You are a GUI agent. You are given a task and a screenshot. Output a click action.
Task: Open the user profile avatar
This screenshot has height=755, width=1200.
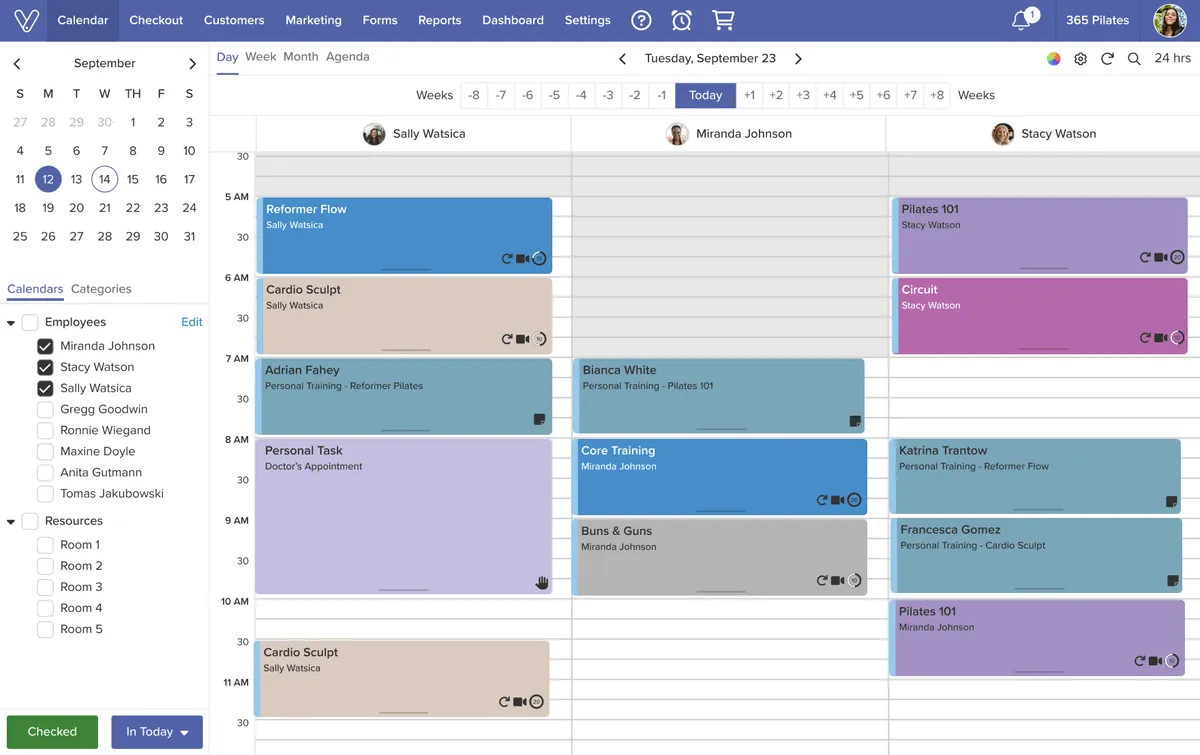point(1170,20)
